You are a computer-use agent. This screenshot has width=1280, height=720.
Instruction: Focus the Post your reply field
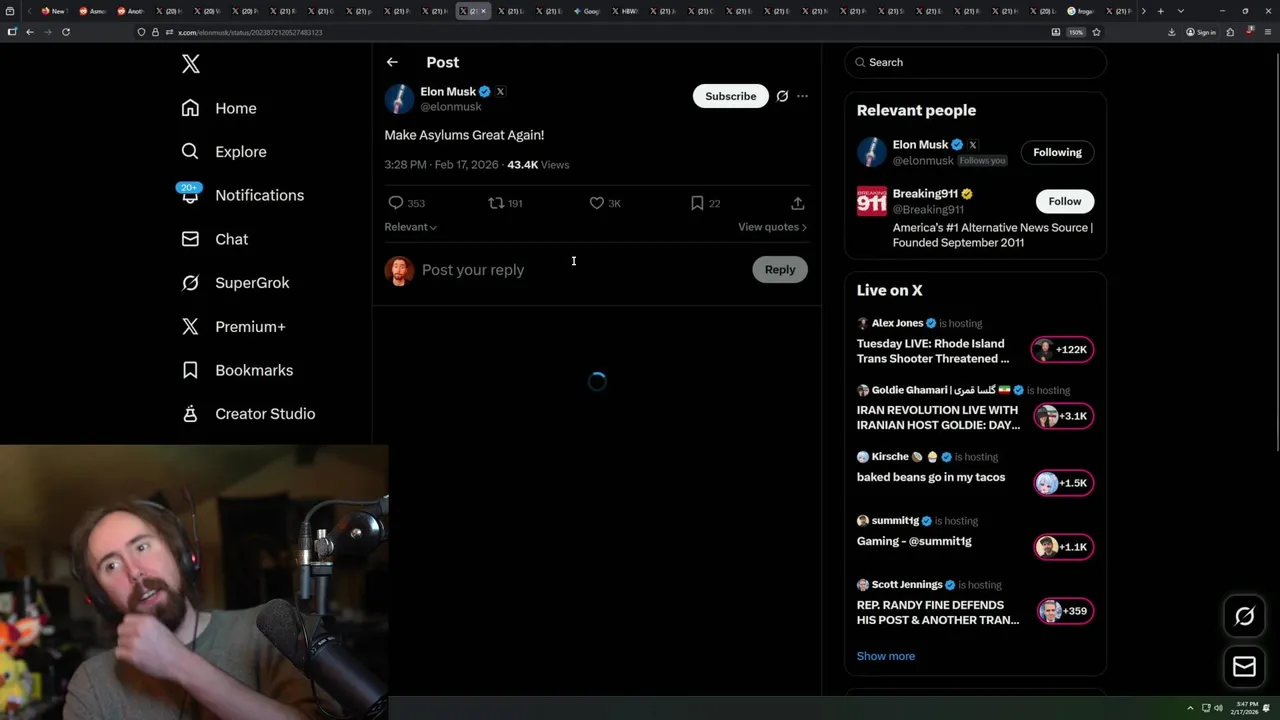[582, 270]
